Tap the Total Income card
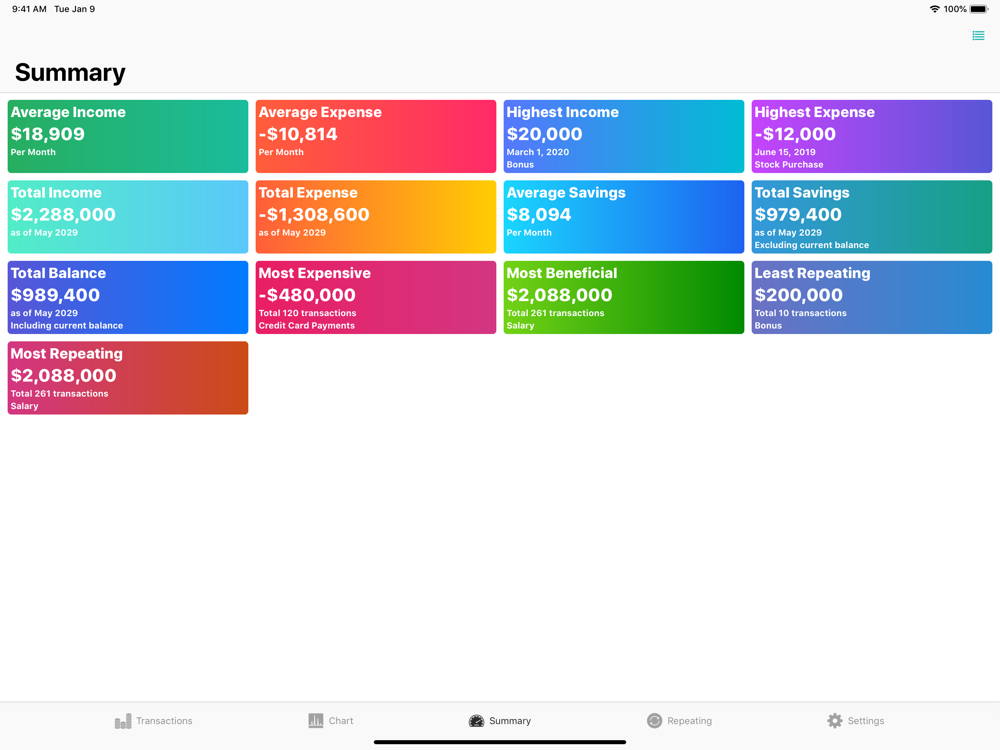The image size is (1000, 750). click(x=128, y=217)
